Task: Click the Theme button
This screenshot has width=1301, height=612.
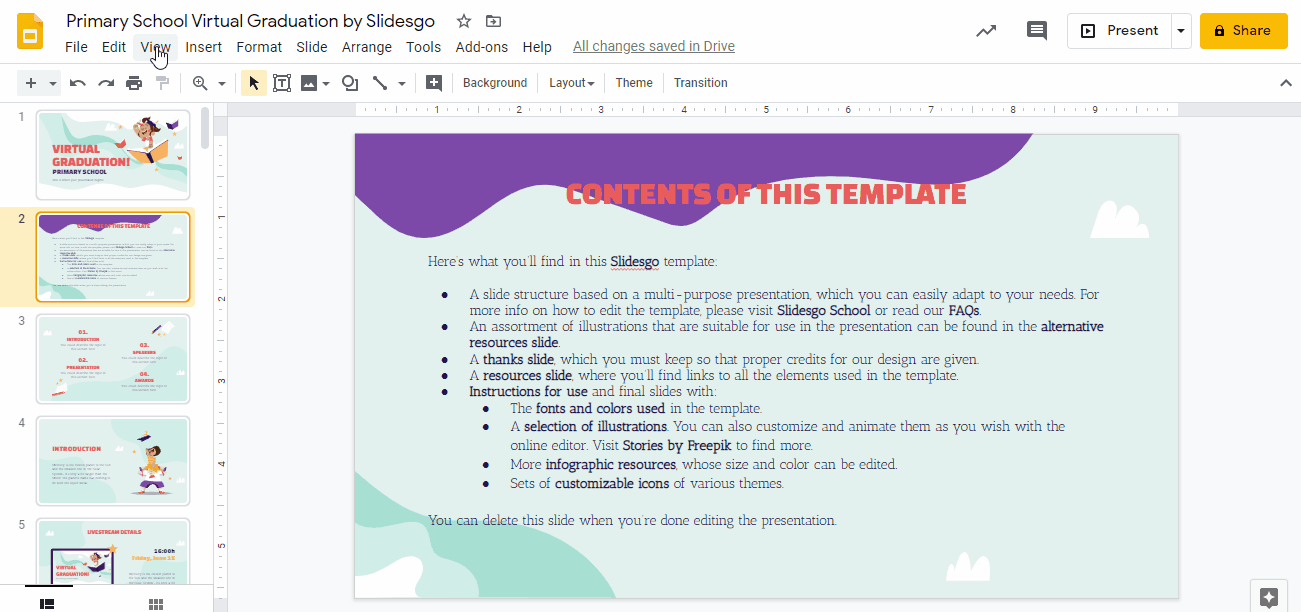Action: [634, 83]
